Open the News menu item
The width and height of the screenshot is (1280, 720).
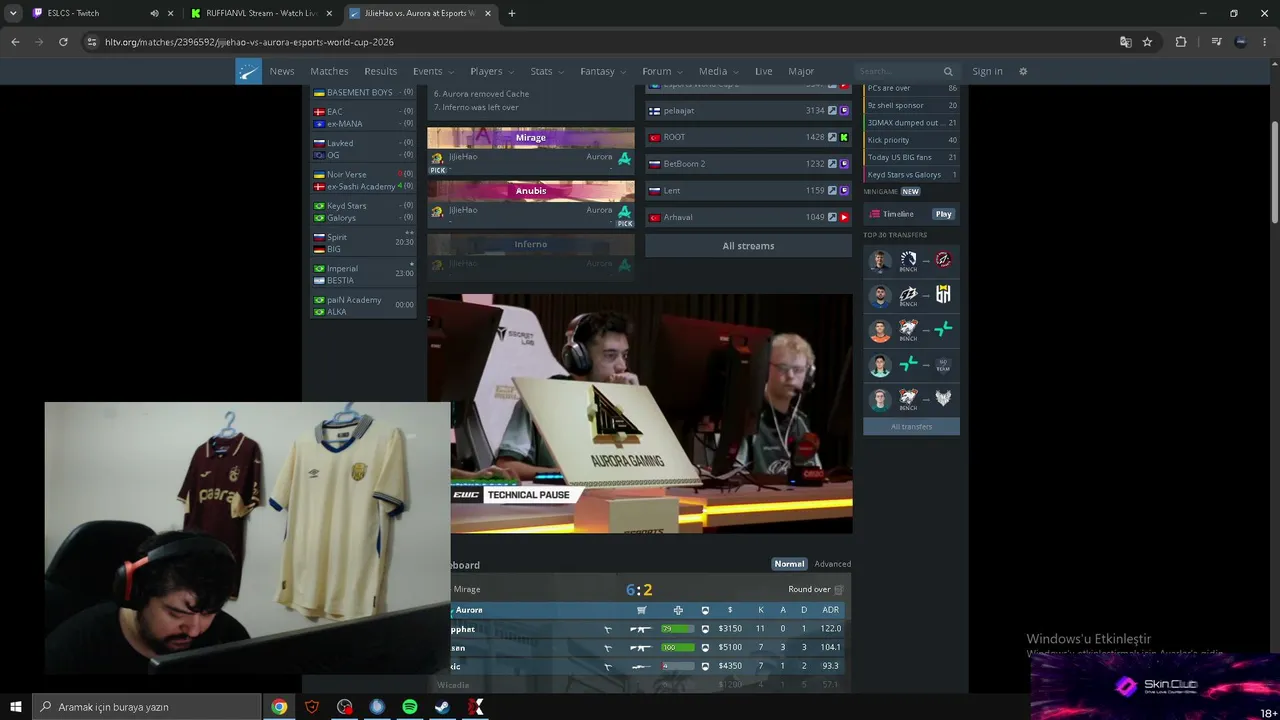pyautogui.click(x=282, y=72)
